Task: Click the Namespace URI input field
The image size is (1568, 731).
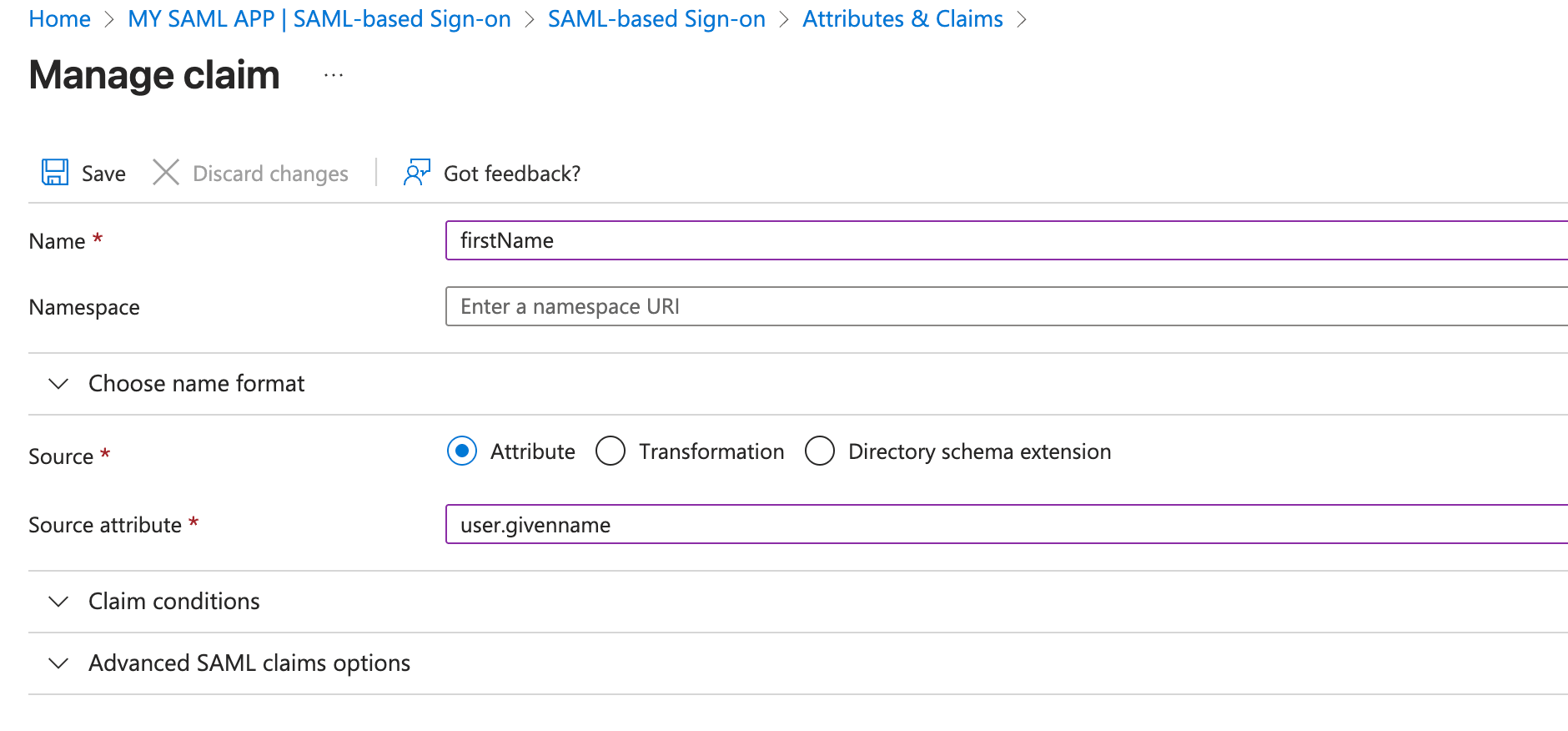Action: pos(1001,306)
